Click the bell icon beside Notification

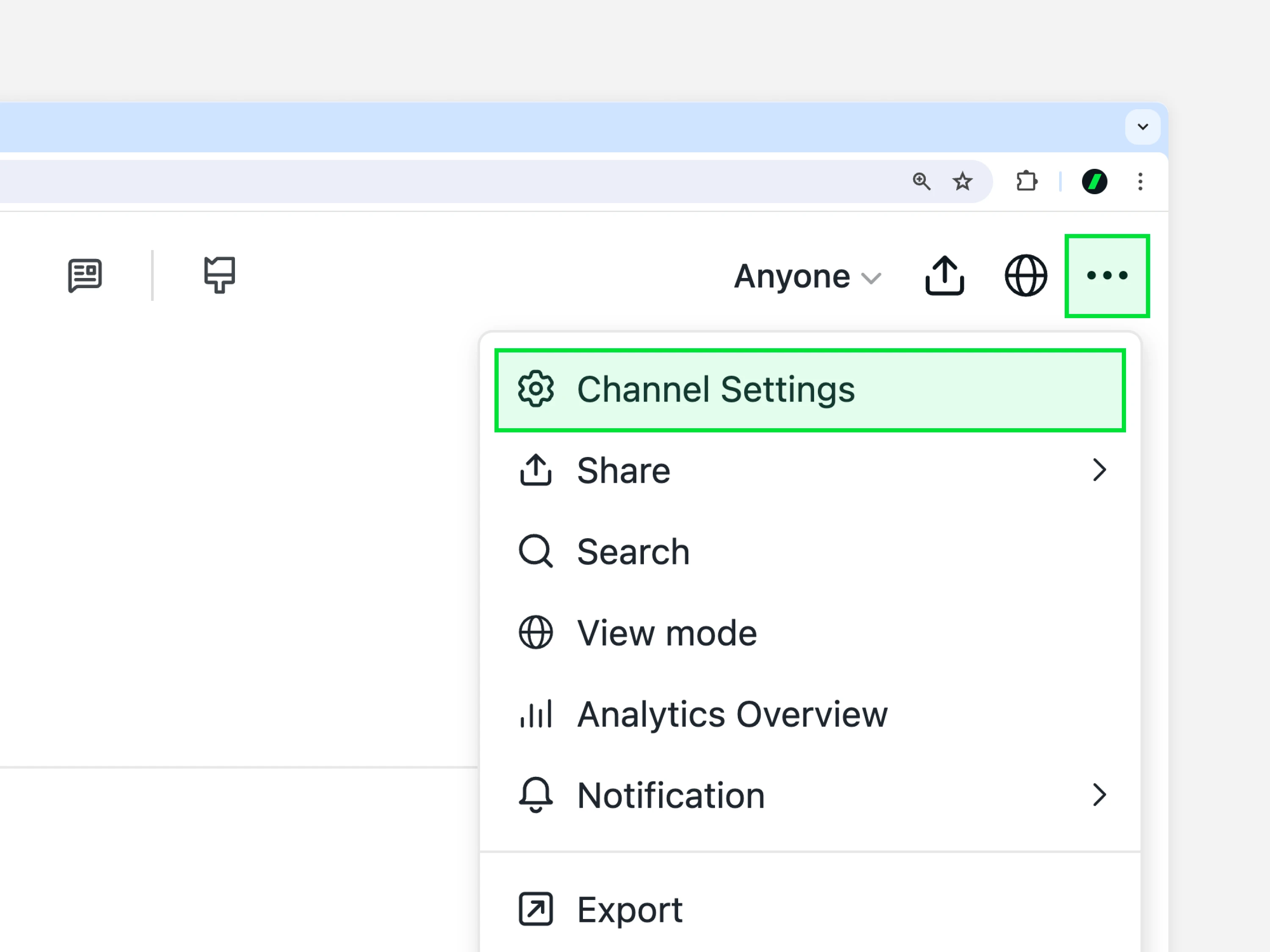tap(536, 795)
